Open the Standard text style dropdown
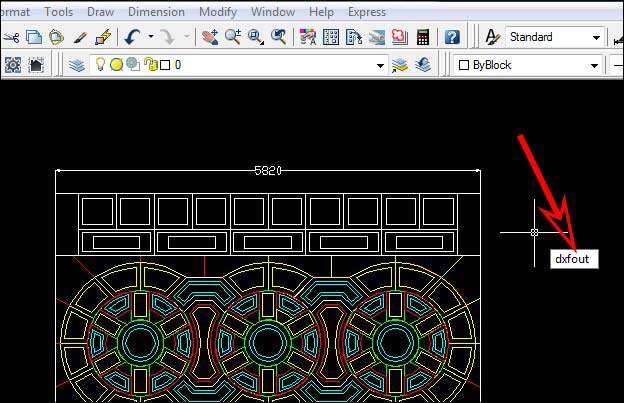This screenshot has height=403, width=624. coord(596,37)
